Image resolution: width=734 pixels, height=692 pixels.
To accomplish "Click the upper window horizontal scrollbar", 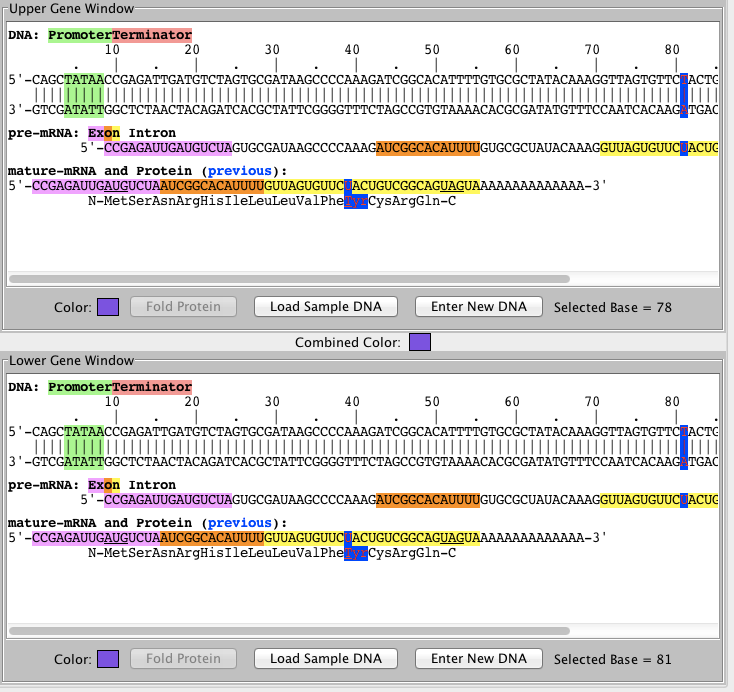I will click(x=288, y=279).
